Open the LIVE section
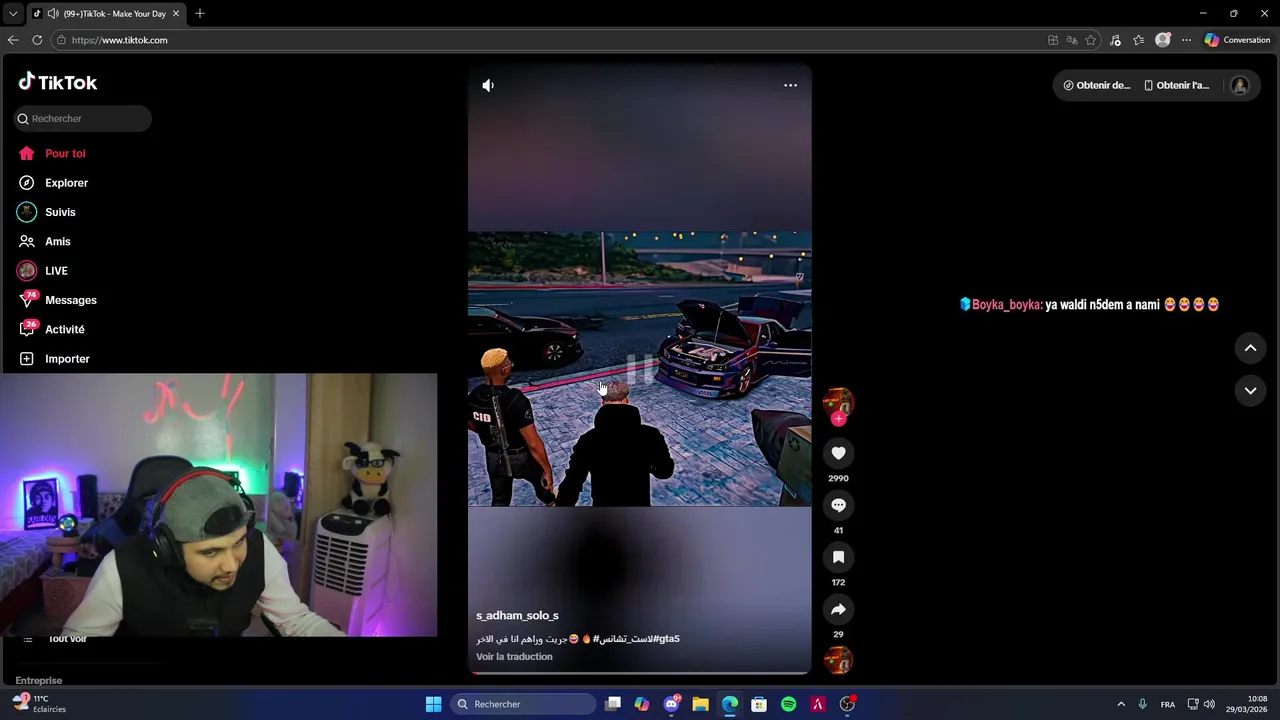Viewport: 1280px width, 720px height. (56, 271)
